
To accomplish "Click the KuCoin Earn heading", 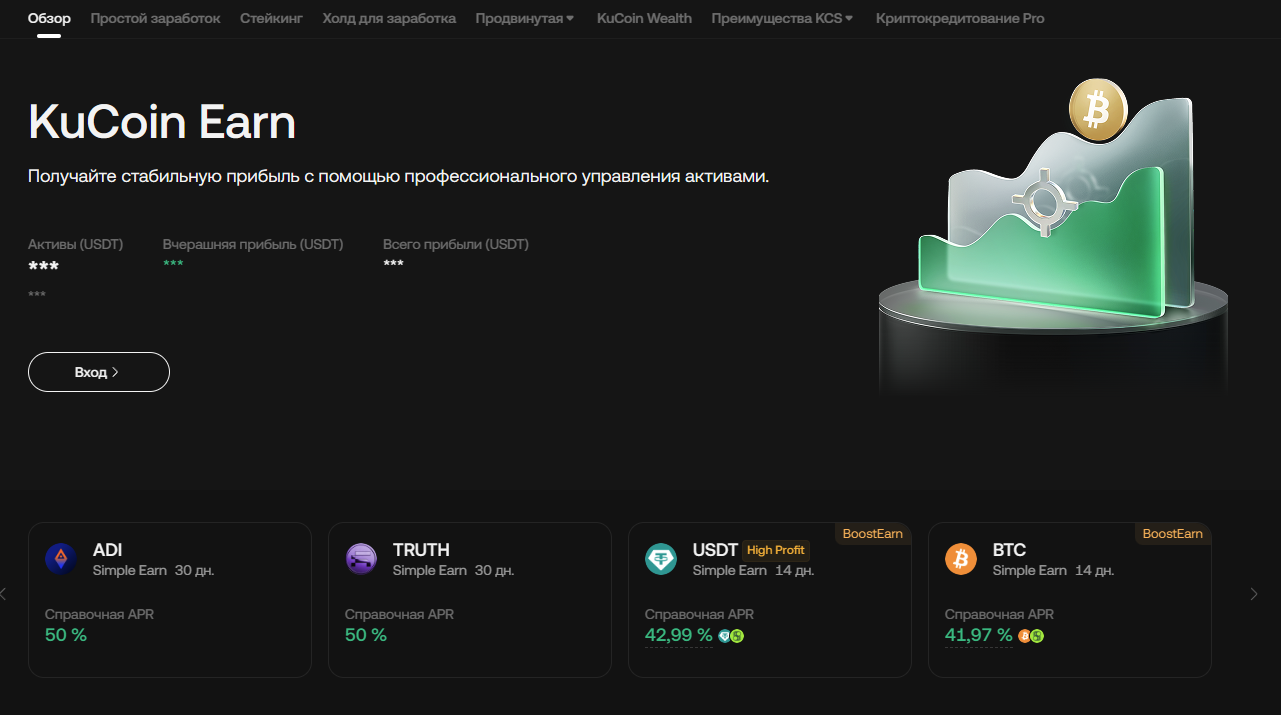I will 162,123.
